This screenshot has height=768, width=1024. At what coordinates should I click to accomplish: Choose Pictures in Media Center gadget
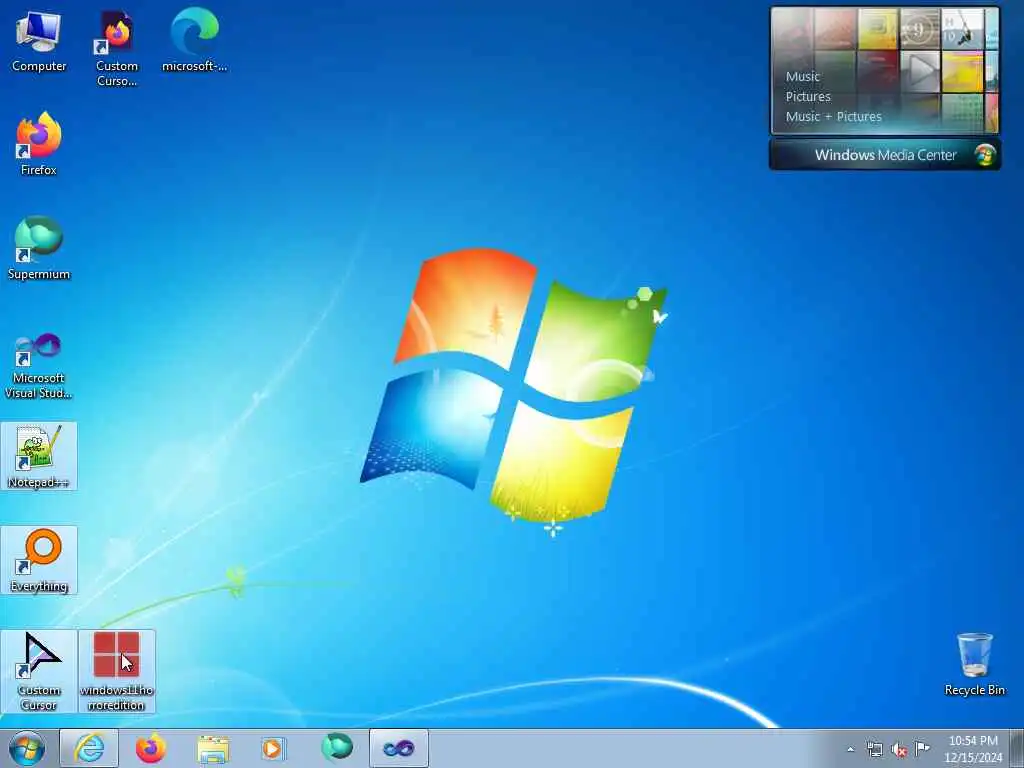[x=808, y=97]
